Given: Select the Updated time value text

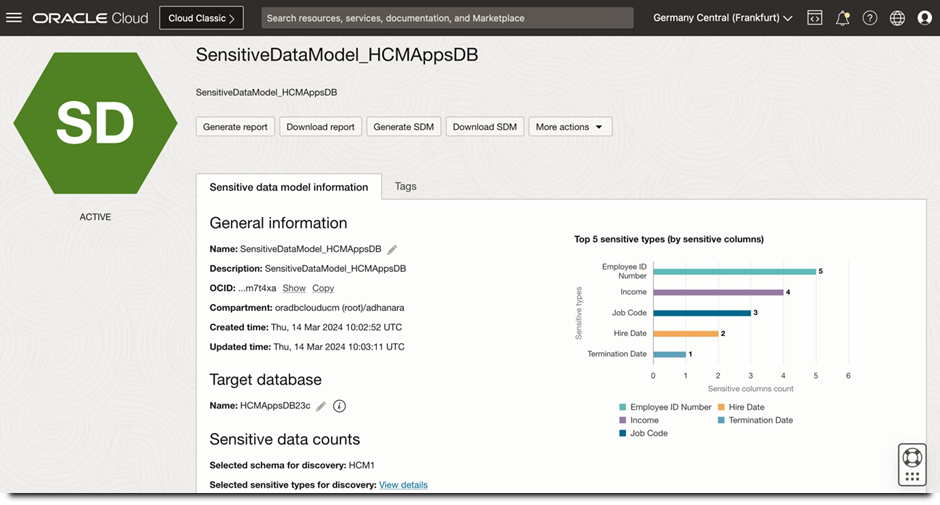Looking at the screenshot, I should click(x=339, y=347).
